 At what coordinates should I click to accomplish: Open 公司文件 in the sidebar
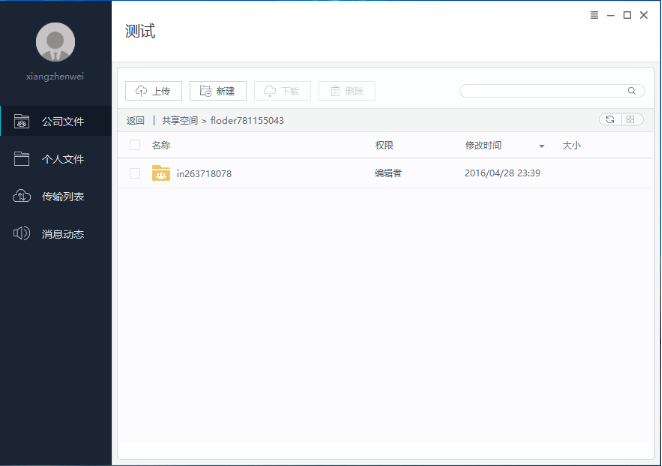tap(62, 122)
